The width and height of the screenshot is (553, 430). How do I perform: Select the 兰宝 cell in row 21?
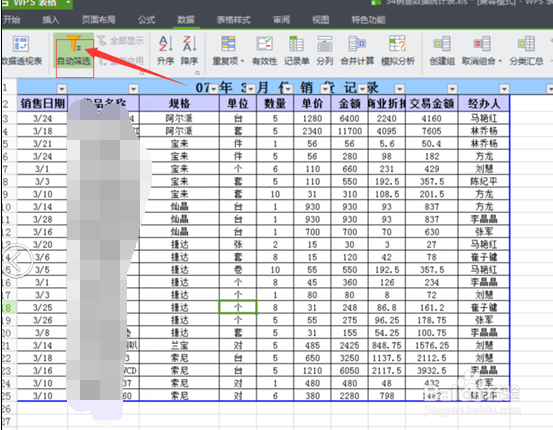(179, 345)
